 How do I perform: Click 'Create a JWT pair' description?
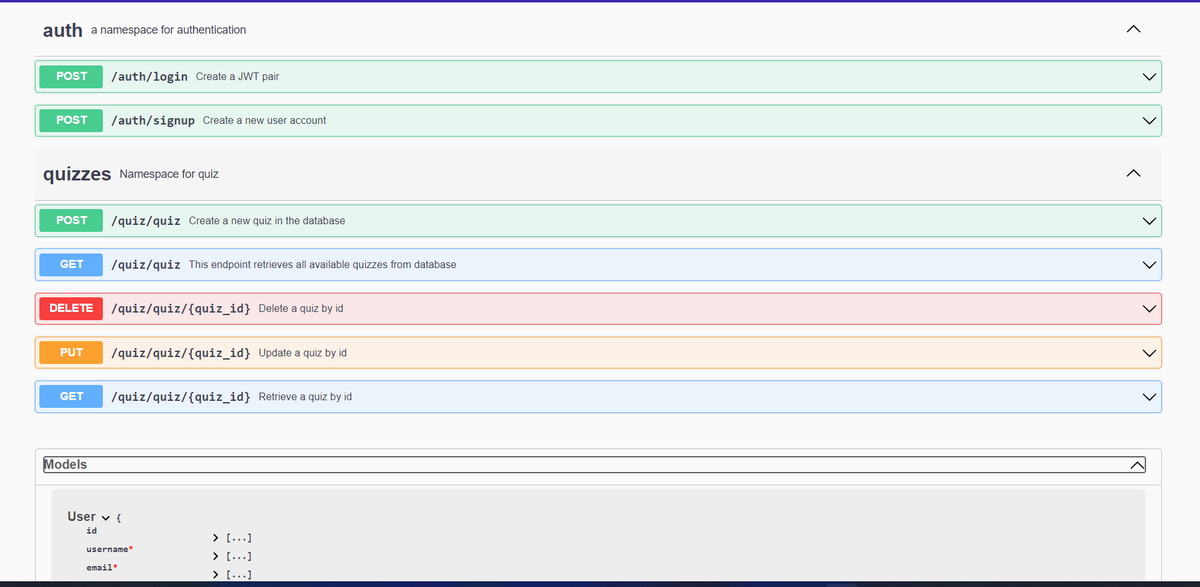pyautogui.click(x=237, y=77)
